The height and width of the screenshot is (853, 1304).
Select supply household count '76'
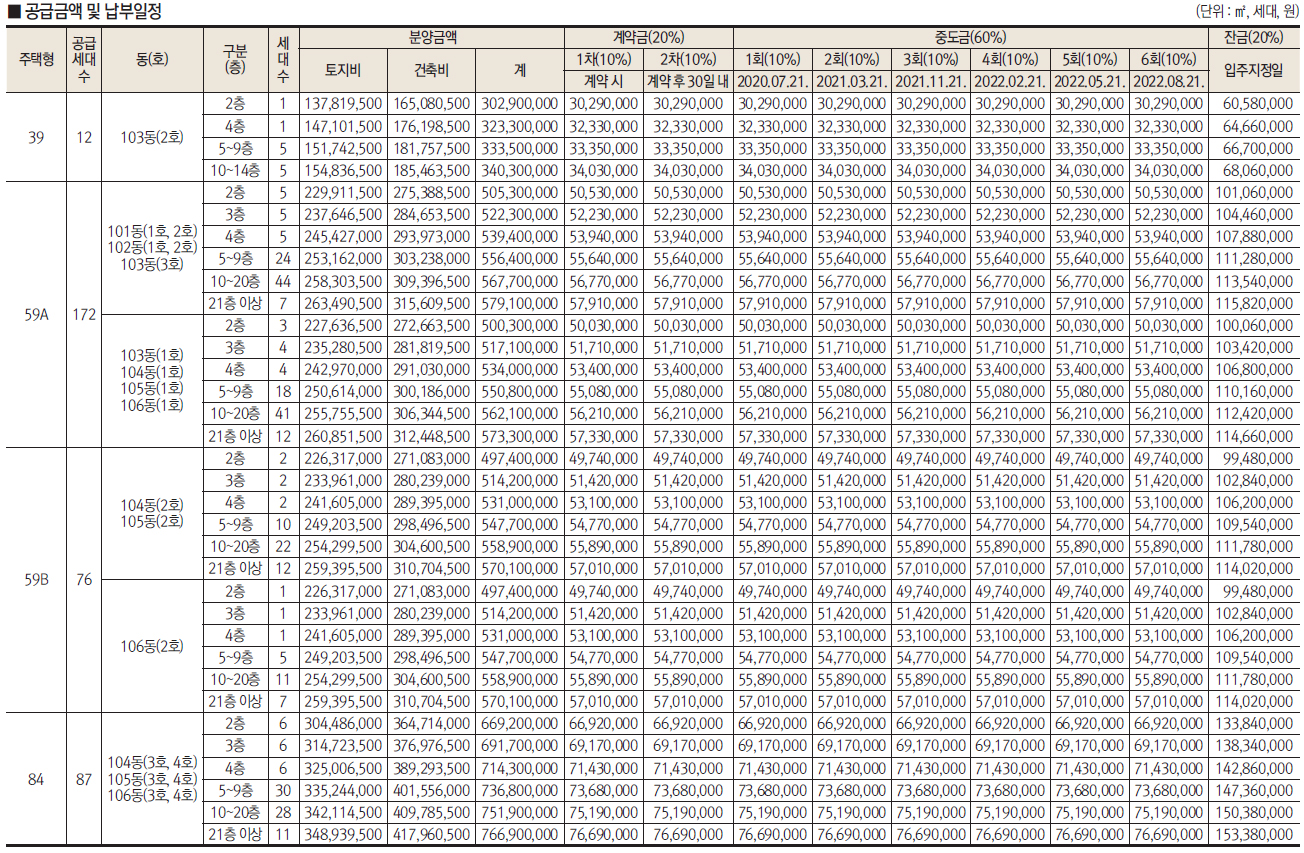click(x=84, y=580)
